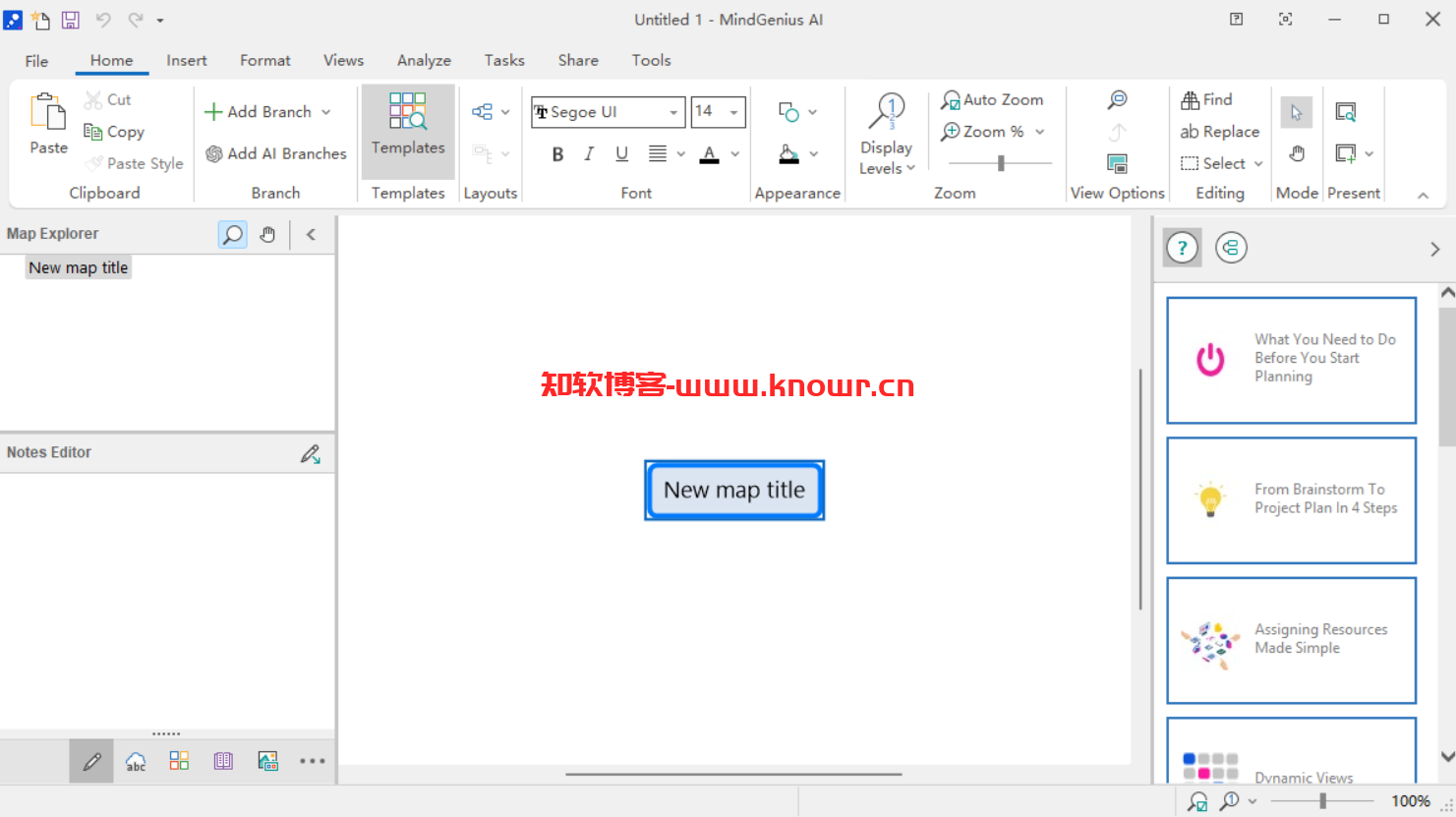Viewport: 1456px width, 817px height.
Task: Expand the map layout dropdown arrow
Action: pyautogui.click(x=505, y=112)
